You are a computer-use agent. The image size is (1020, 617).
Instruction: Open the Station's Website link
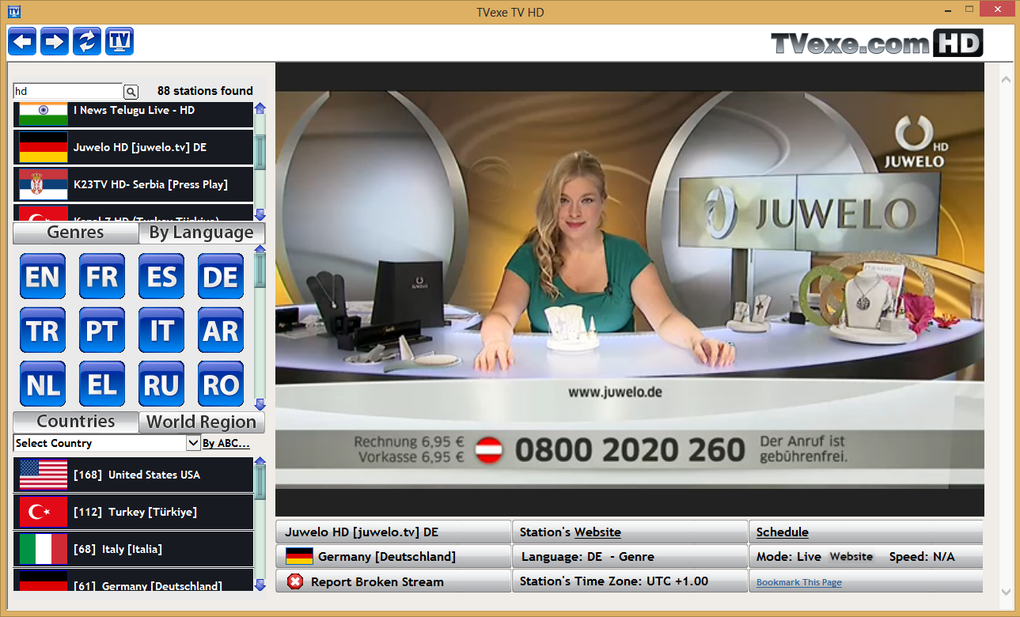[x=597, y=532]
